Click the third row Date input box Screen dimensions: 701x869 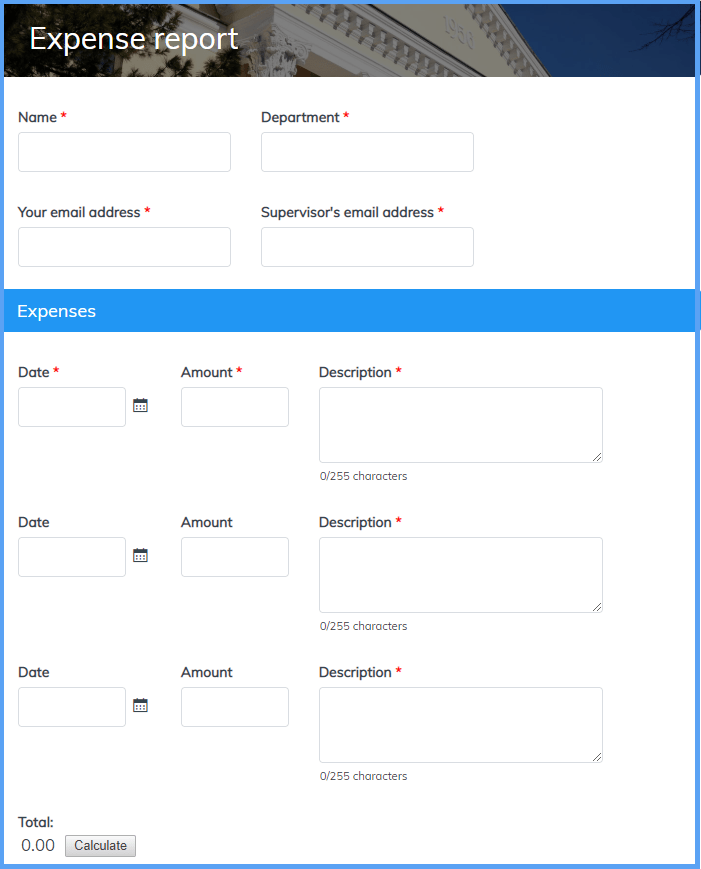(72, 707)
